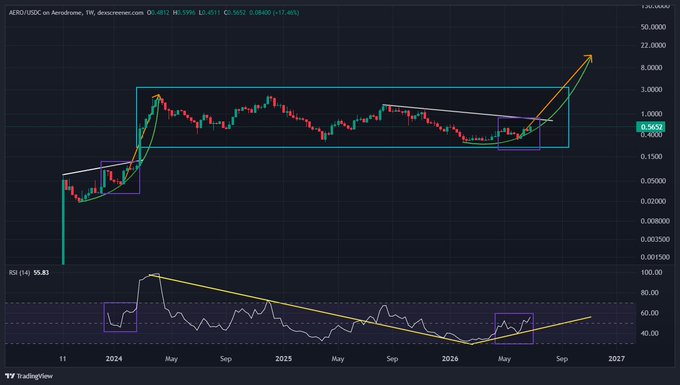Click the 0.05000 price axis label
Image resolution: width=680 pixels, height=385 pixels.
click(653, 181)
